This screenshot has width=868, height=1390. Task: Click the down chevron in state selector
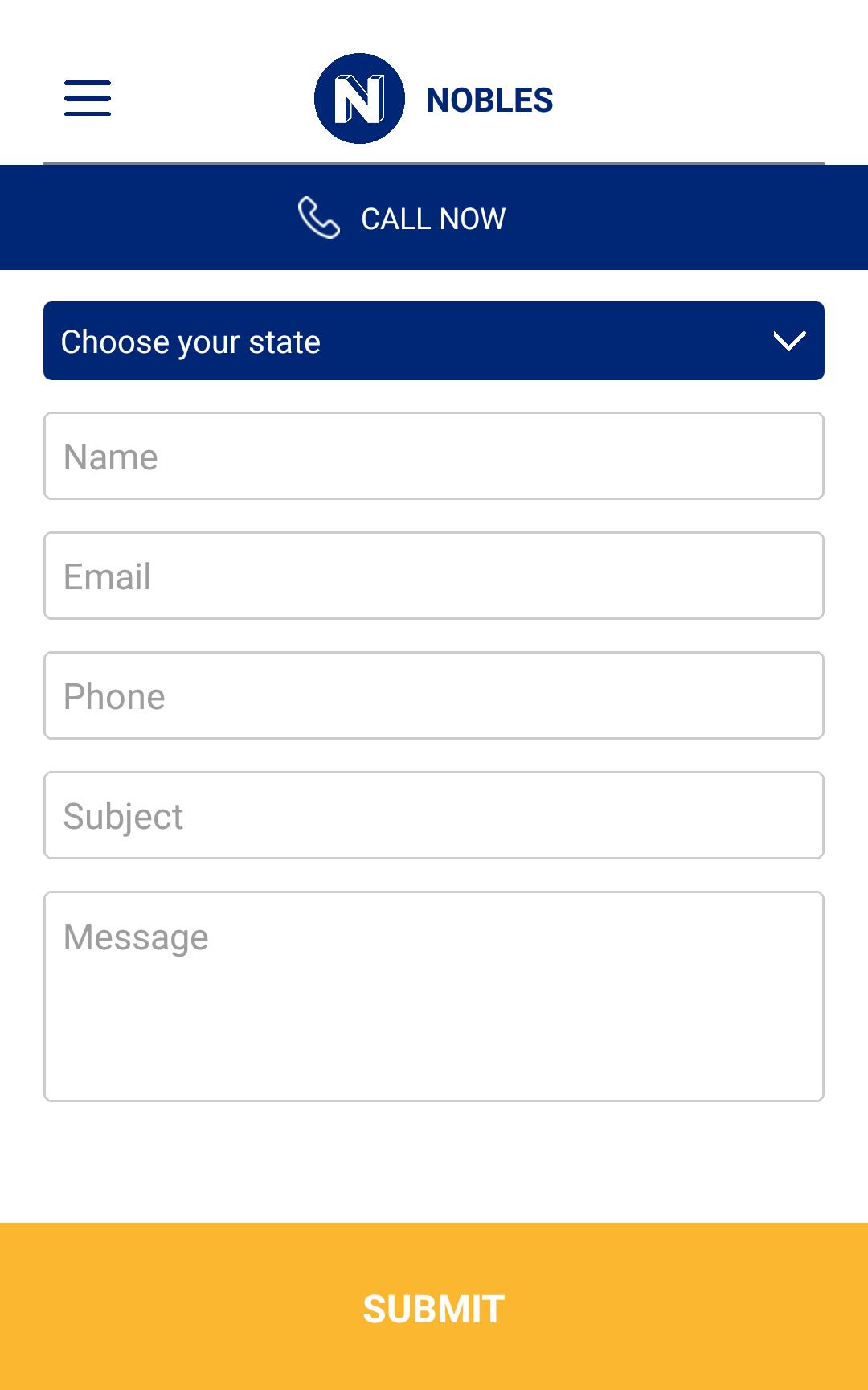[789, 341]
